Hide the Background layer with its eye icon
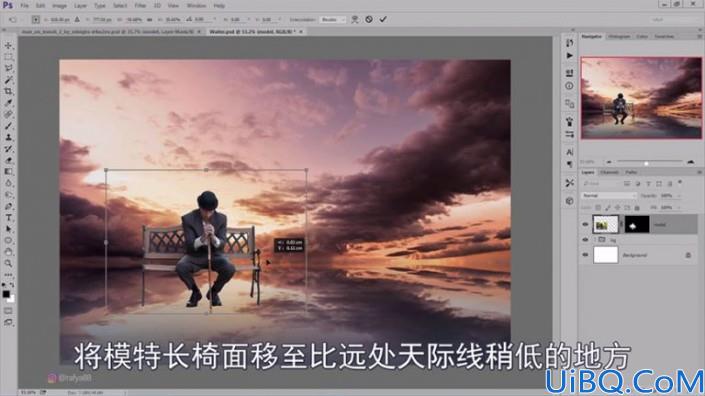The height and width of the screenshot is (396, 705). (x=585, y=255)
